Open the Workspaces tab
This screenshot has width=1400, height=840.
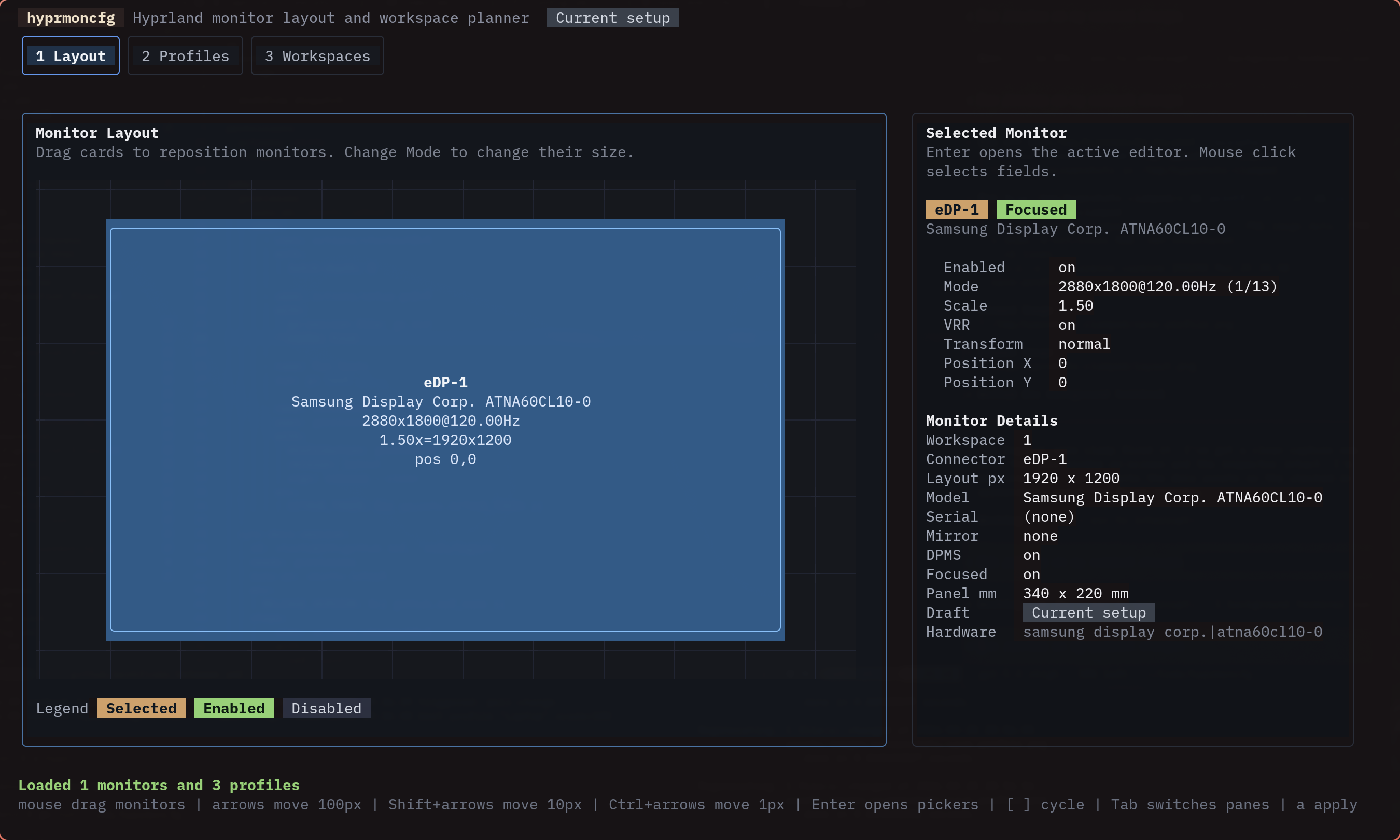(x=317, y=55)
